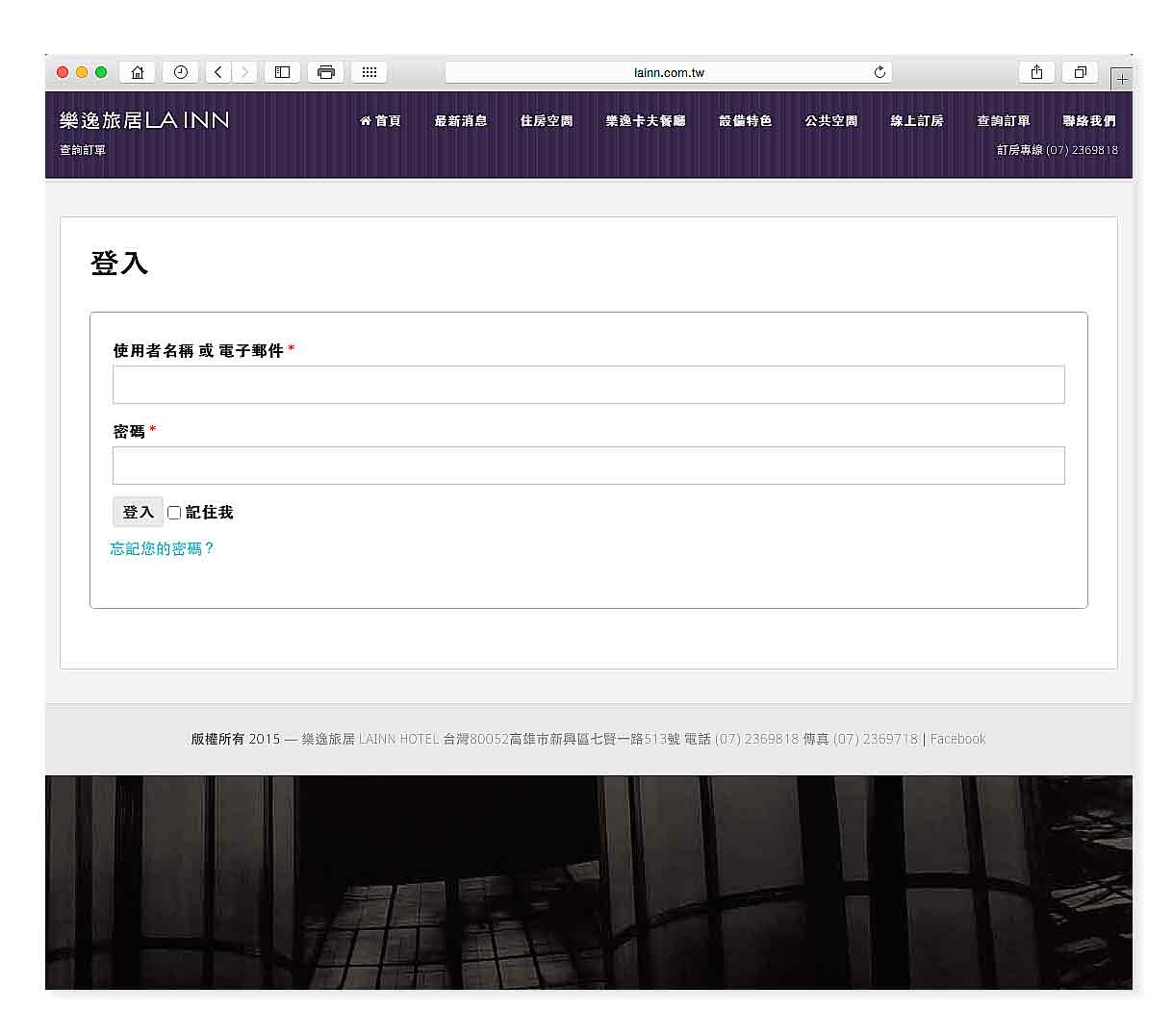1173x1036 pixels.
Task: Open the Facebook footer link
Action: point(957,739)
